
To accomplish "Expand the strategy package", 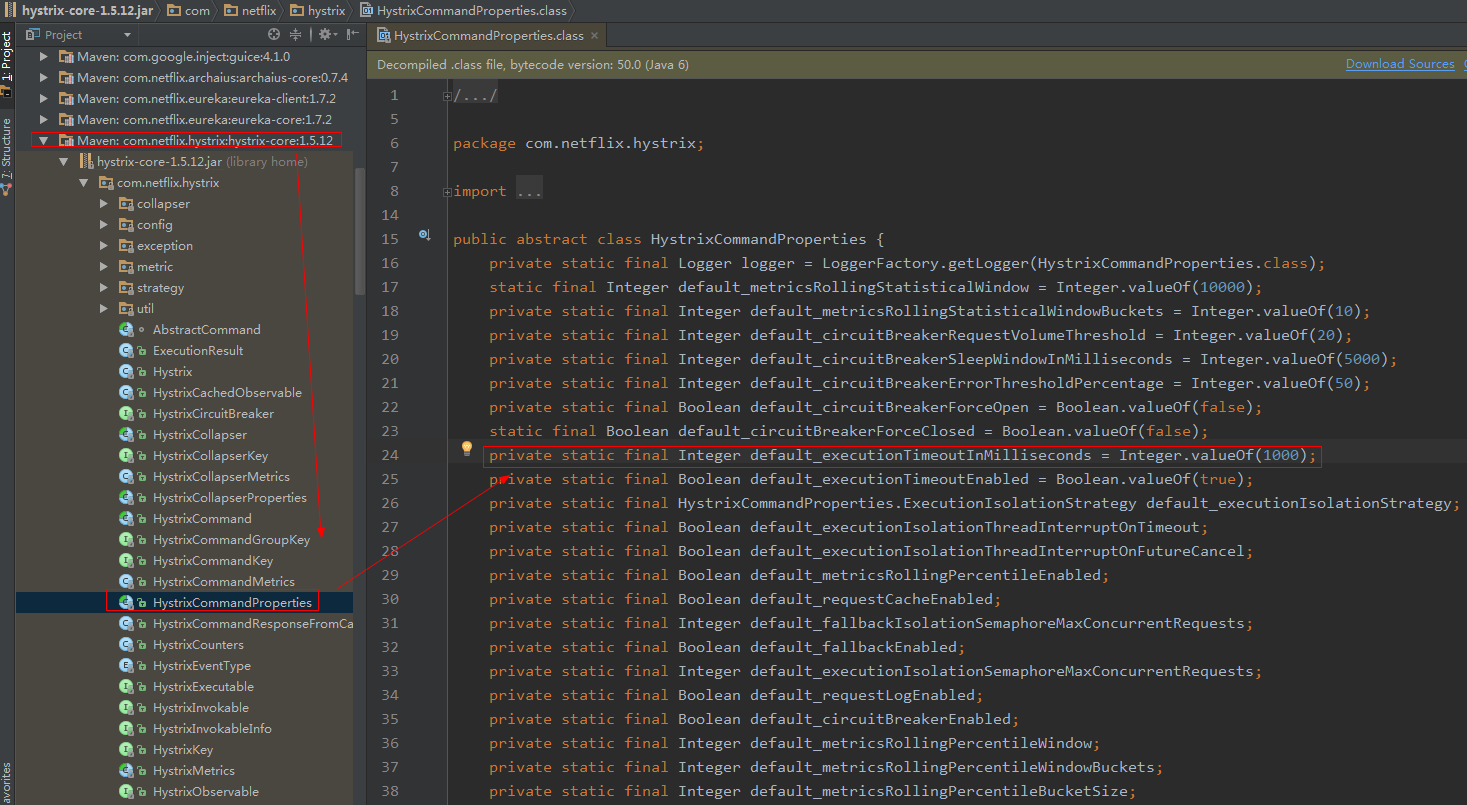I will 104,288.
